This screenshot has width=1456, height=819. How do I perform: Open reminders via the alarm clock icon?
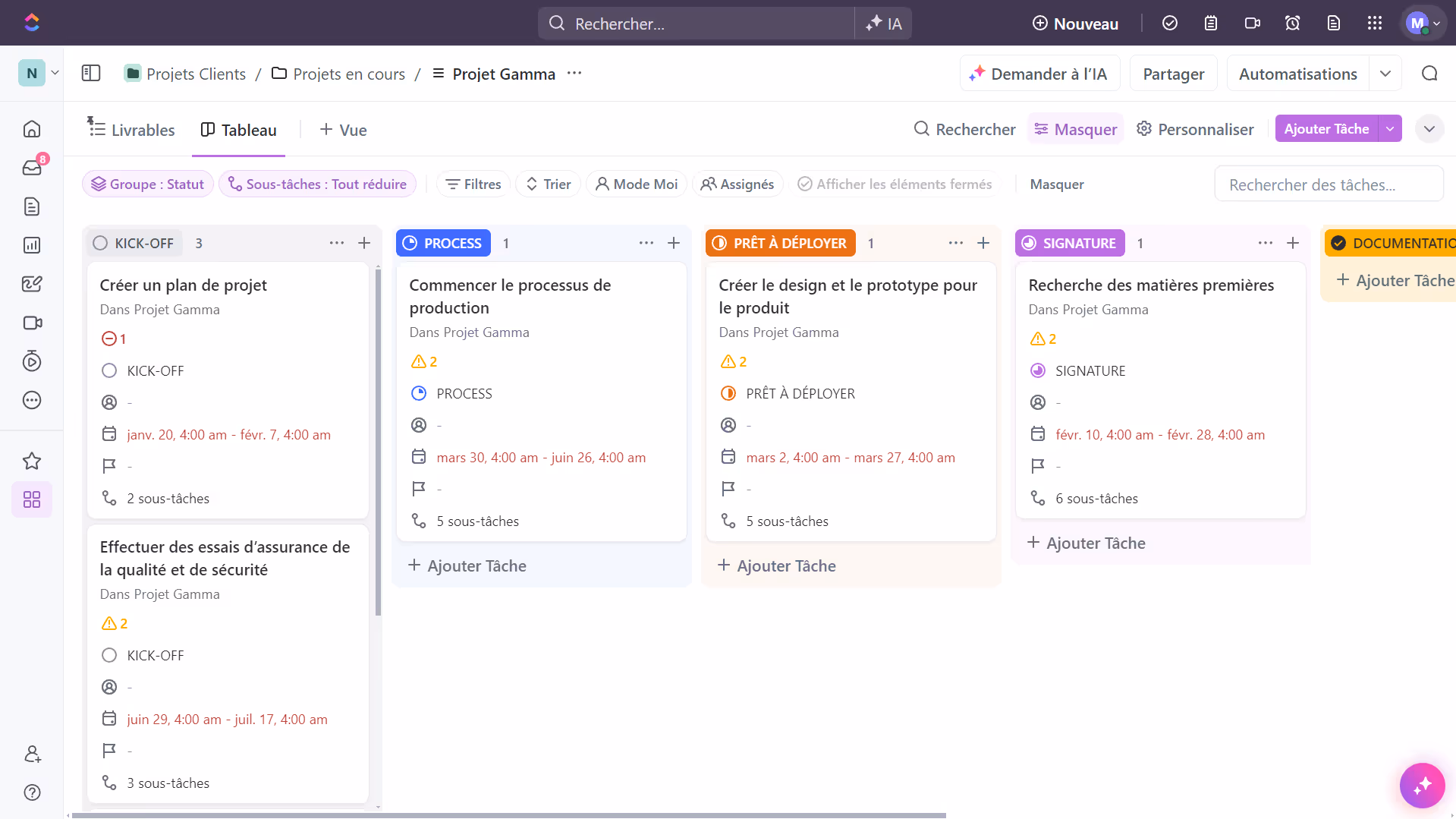tap(1292, 23)
